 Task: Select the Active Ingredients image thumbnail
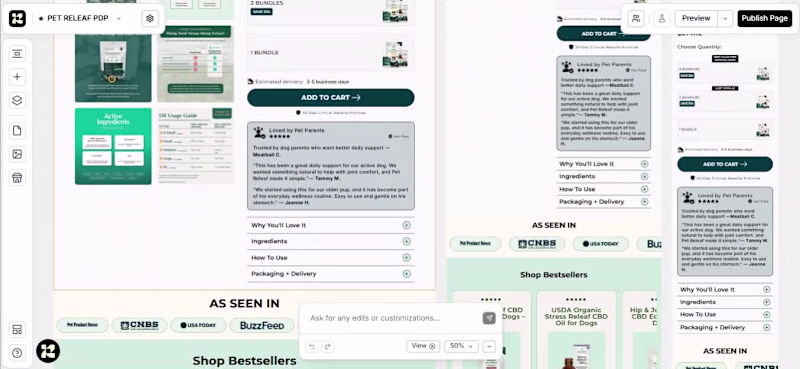click(x=113, y=146)
